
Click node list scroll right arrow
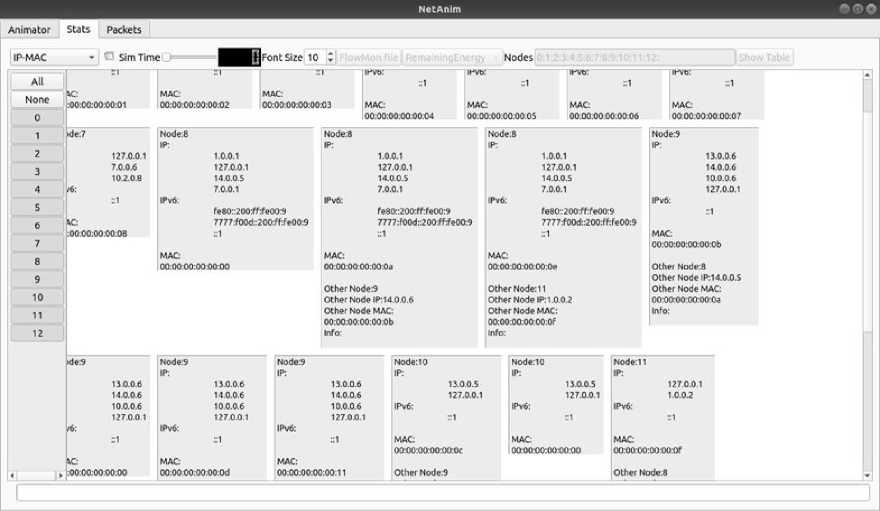coord(61,475)
